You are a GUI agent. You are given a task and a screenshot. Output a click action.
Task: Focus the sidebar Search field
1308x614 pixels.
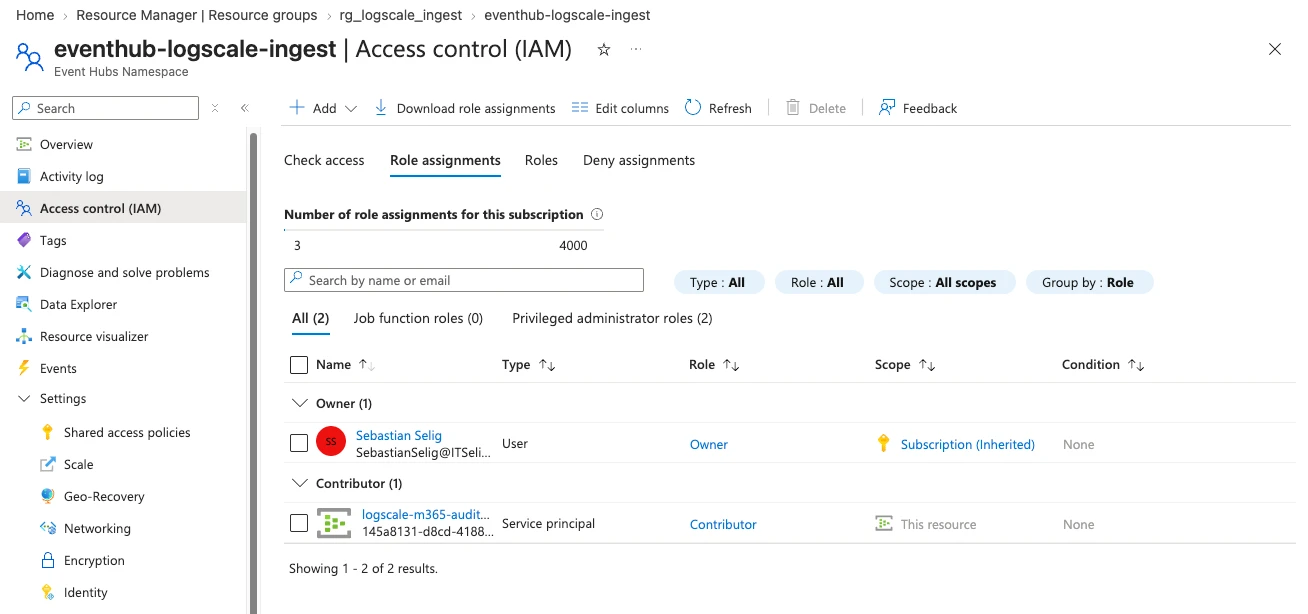point(105,108)
